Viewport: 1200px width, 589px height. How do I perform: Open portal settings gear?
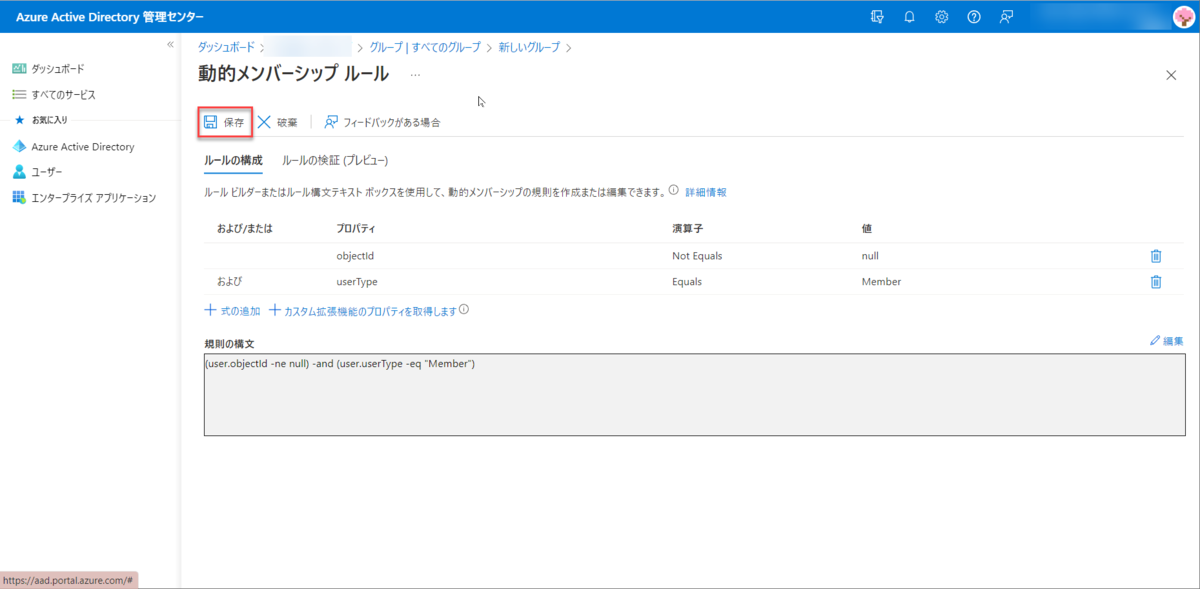[x=941, y=17]
